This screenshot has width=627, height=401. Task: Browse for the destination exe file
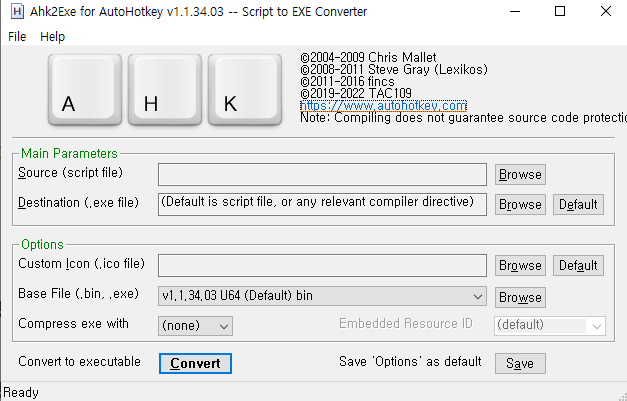(520, 205)
